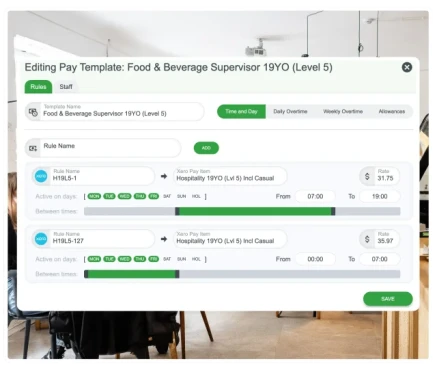Toggle THU for rule H19L5-1

(140, 196)
